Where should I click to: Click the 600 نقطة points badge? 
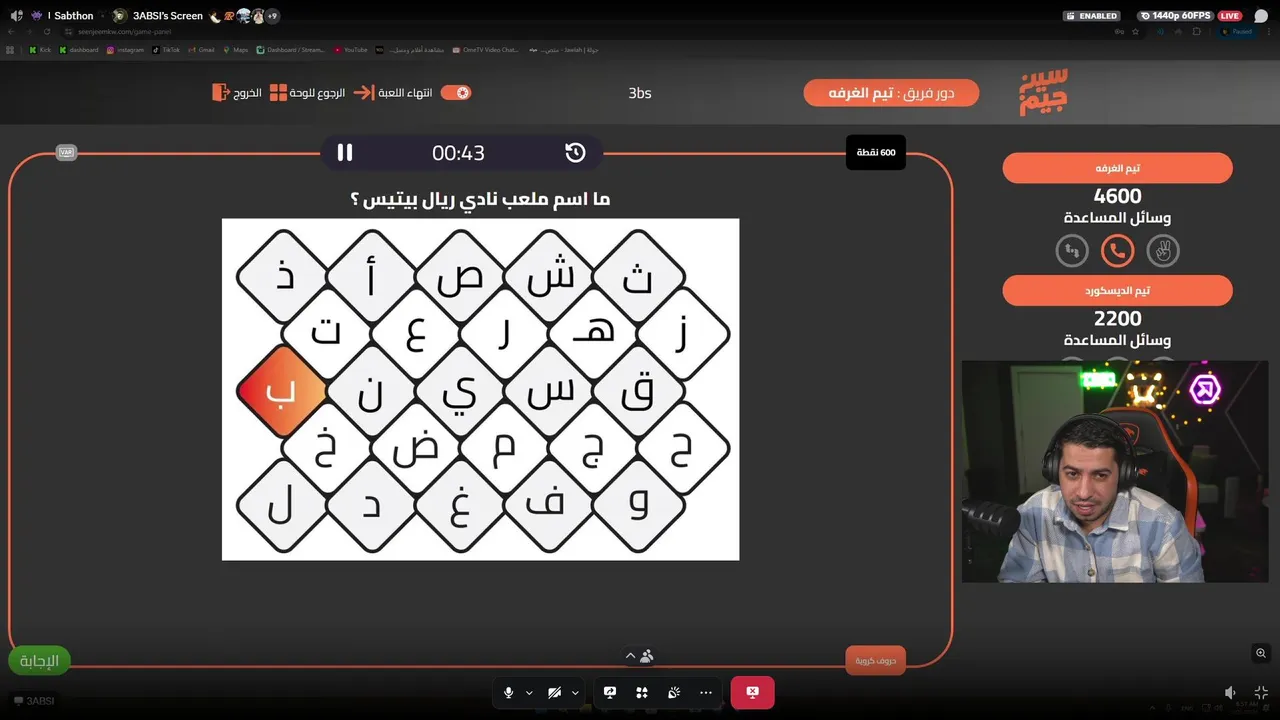[876, 152]
